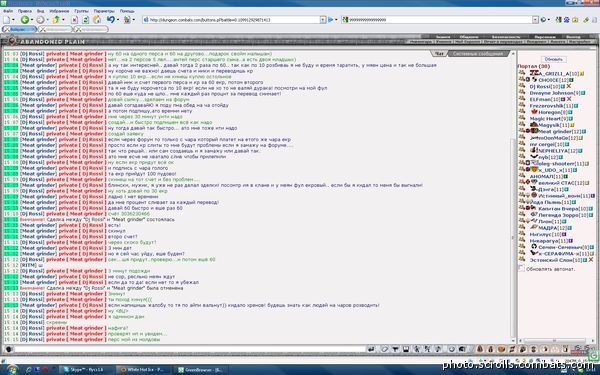The width and height of the screenshot is (600, 375).
Task: Click the yellow folder icon in top-right toolbar
Action: [x=575, y=20]
